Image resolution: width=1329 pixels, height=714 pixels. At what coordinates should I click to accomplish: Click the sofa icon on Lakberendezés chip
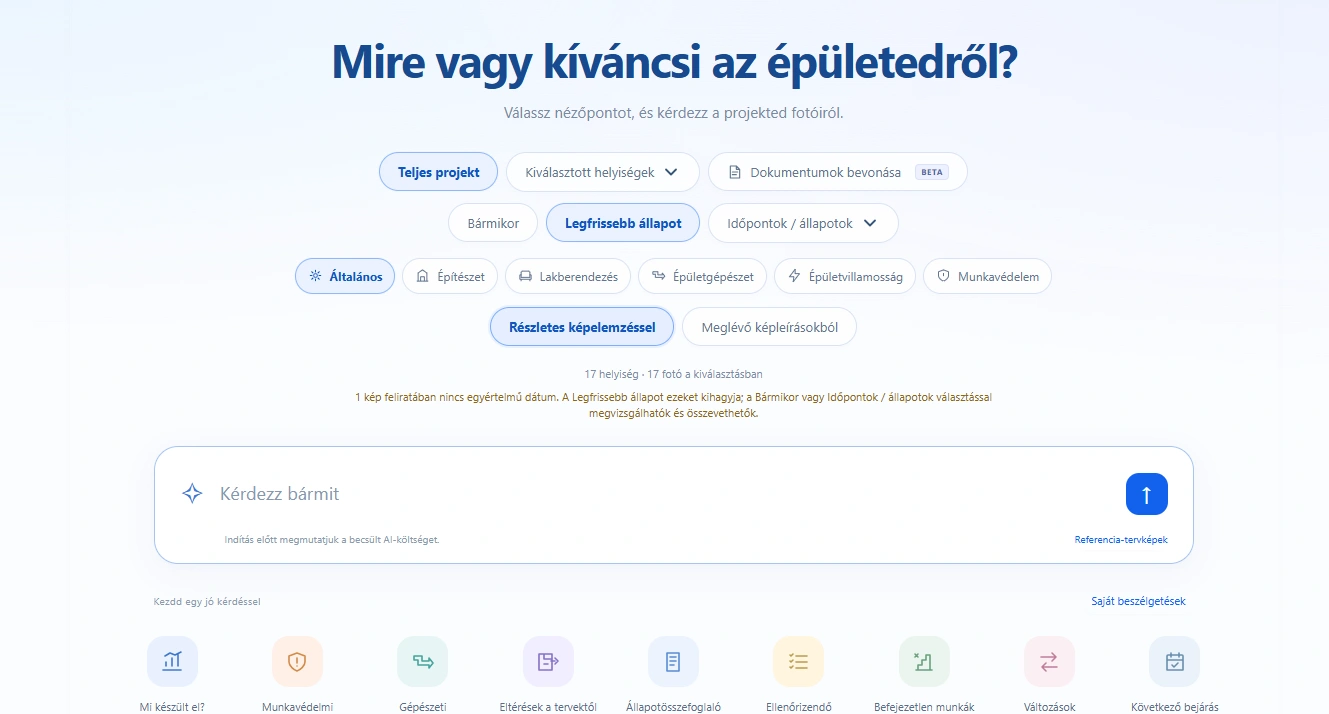[x=526, y=276]
